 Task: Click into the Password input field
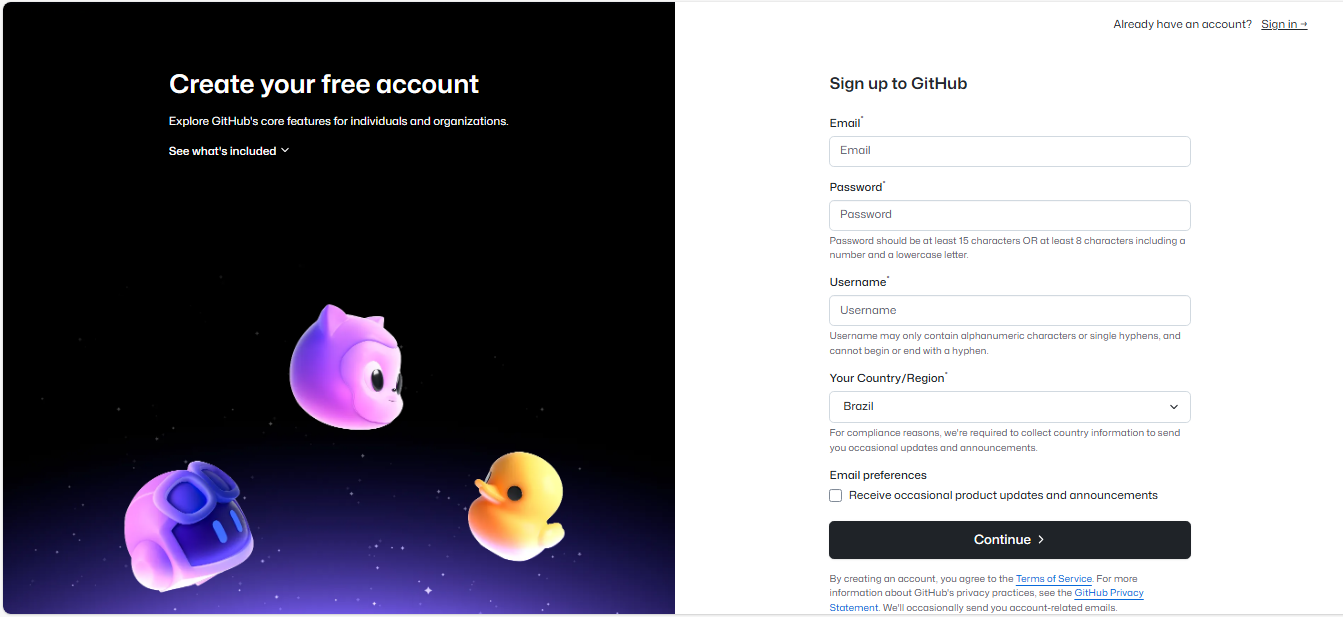[1009, 215]
